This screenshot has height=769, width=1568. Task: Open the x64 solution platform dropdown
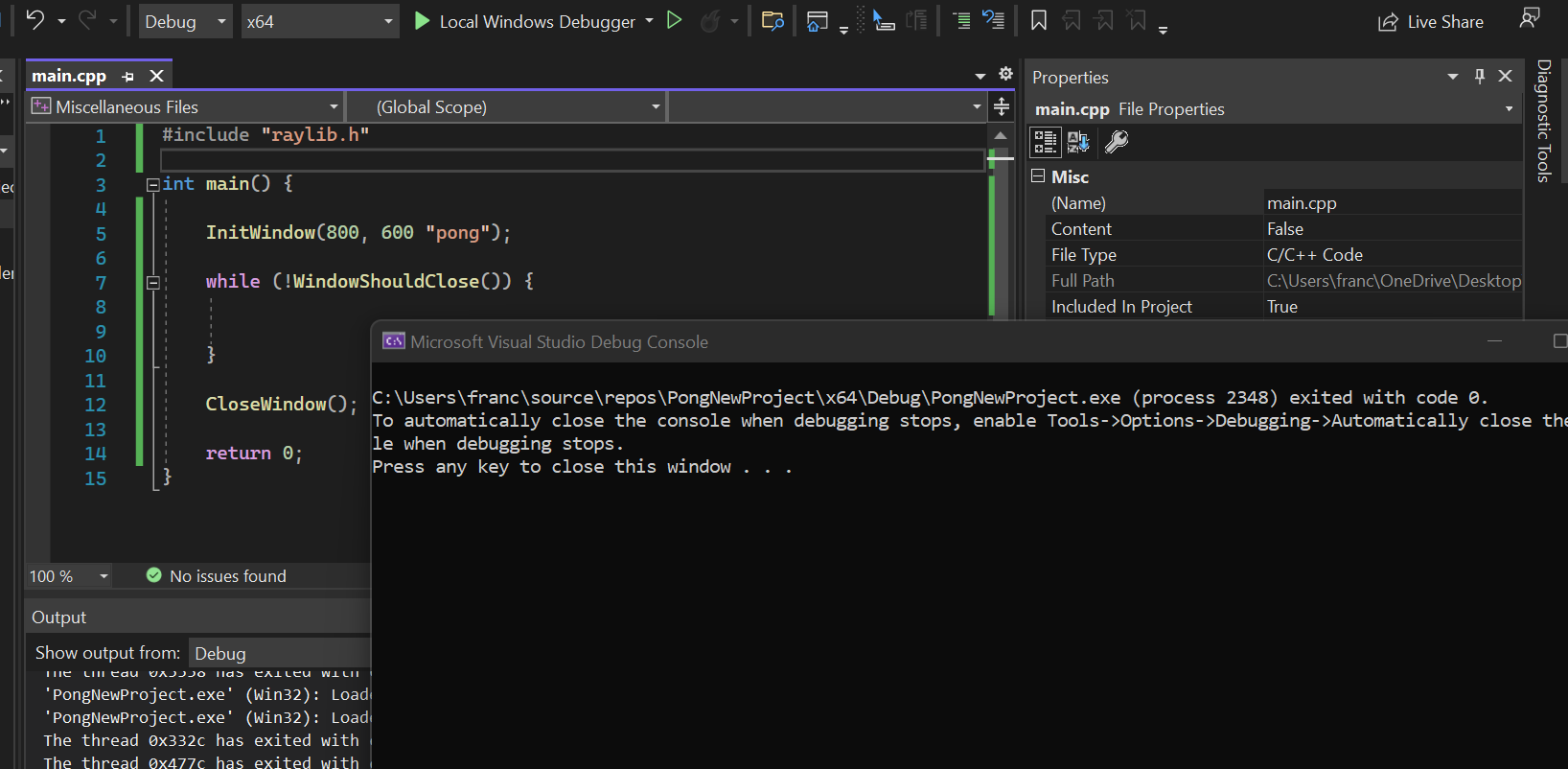319,21
